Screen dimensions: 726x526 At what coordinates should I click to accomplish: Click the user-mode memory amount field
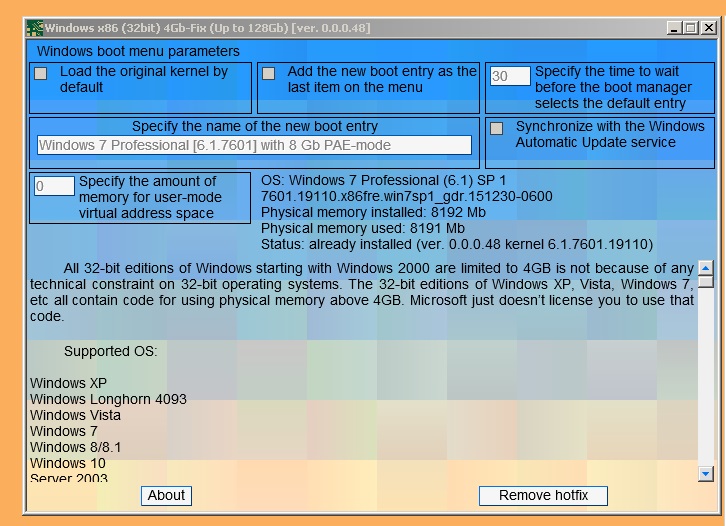tap(54, 186)
